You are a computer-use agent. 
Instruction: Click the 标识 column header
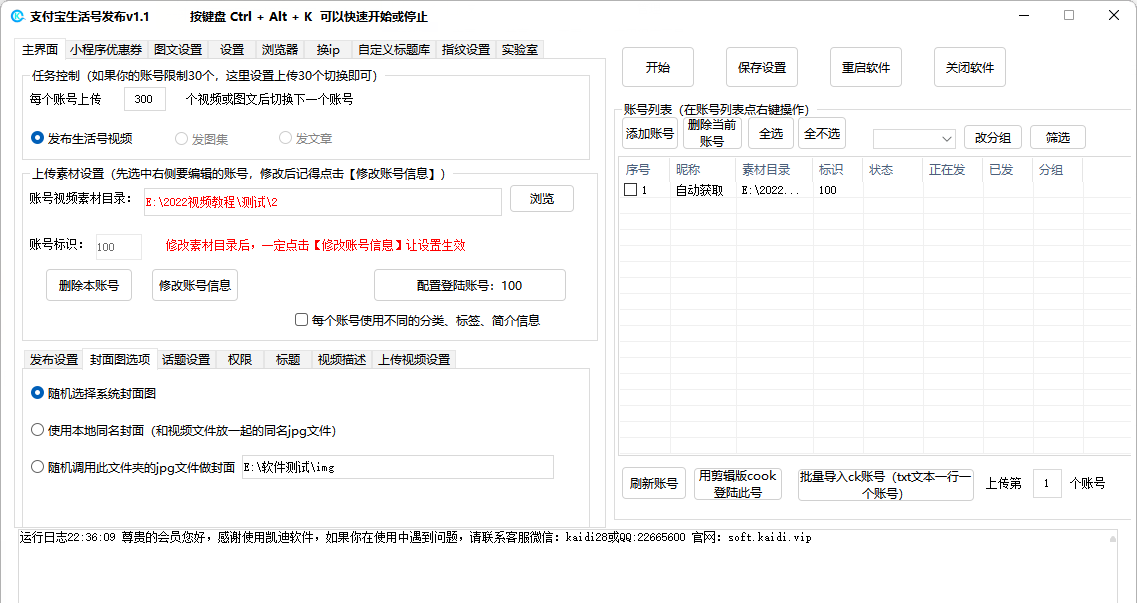(838, 170)
